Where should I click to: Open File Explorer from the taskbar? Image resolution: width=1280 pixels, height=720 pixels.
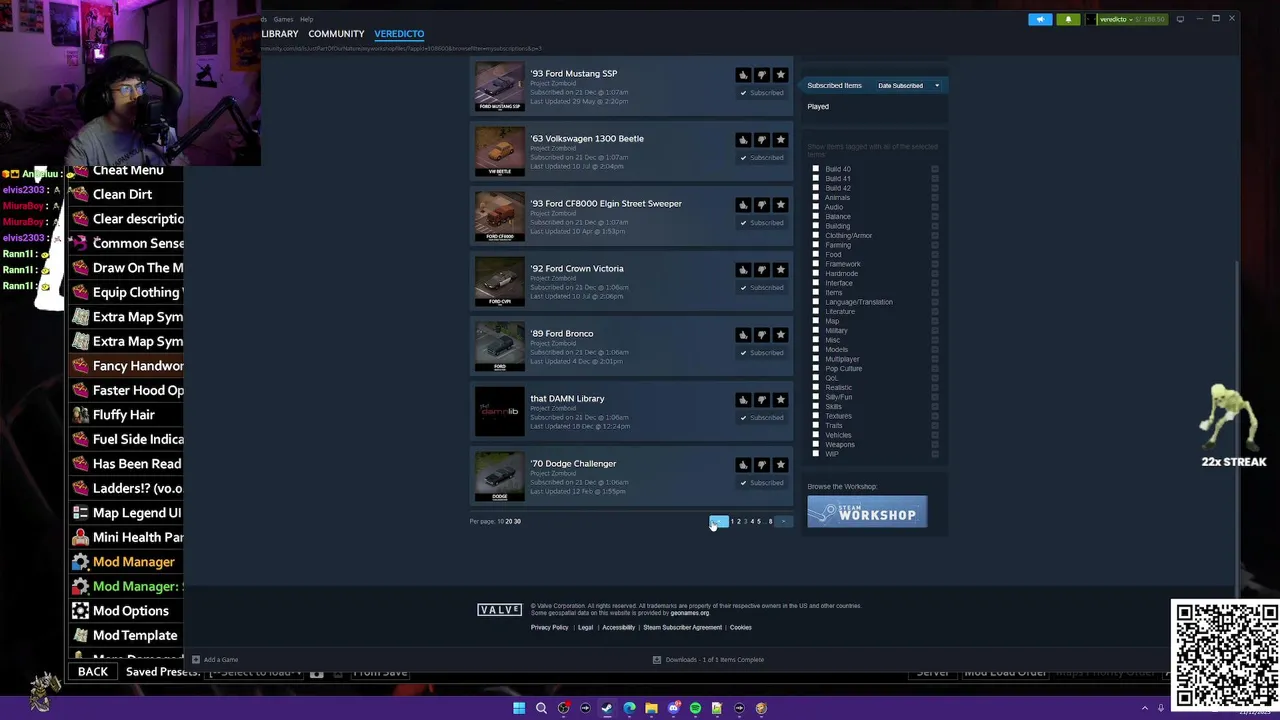point(651,708)
